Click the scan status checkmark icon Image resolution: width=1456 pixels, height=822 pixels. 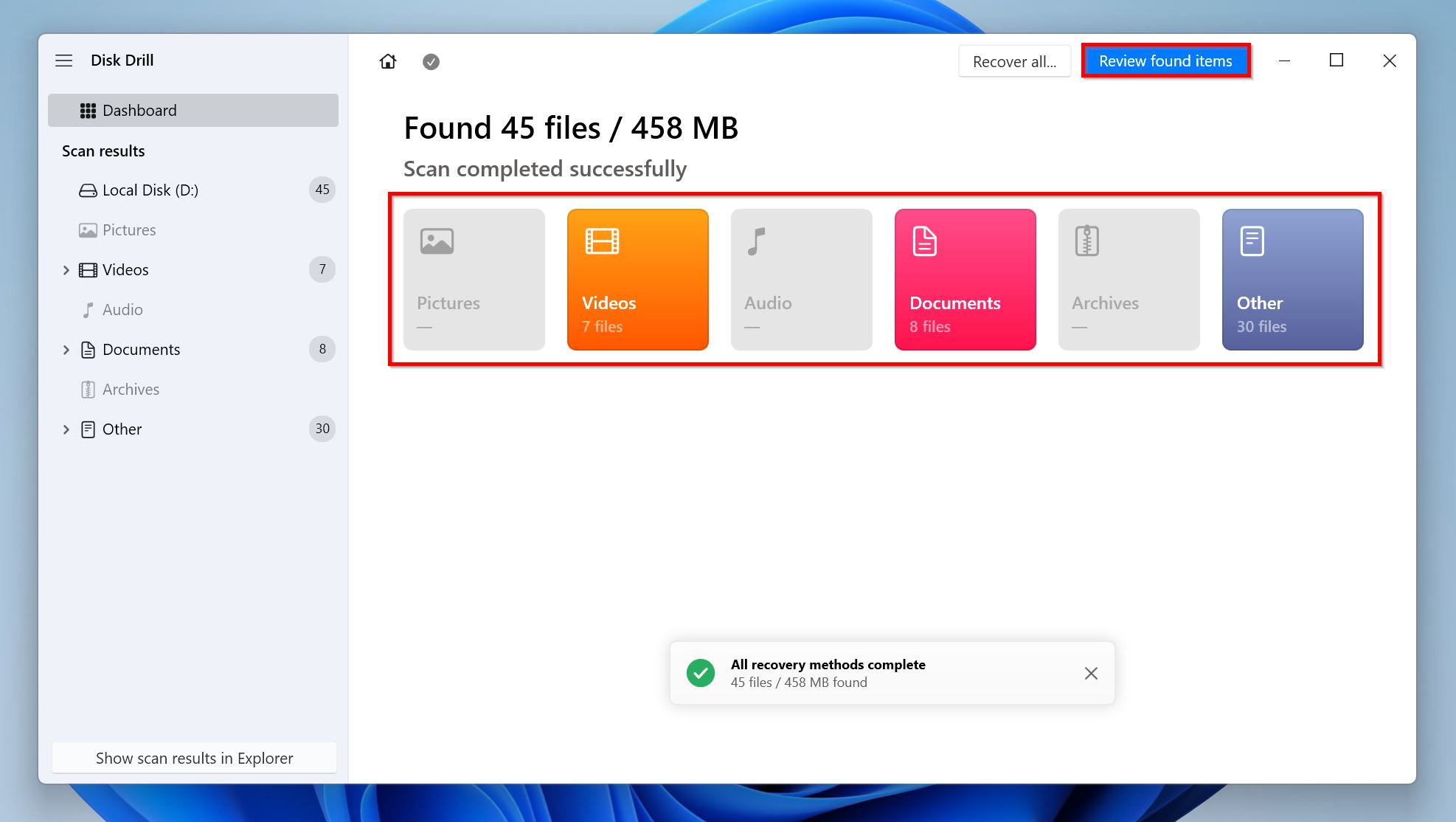(431, 62)
